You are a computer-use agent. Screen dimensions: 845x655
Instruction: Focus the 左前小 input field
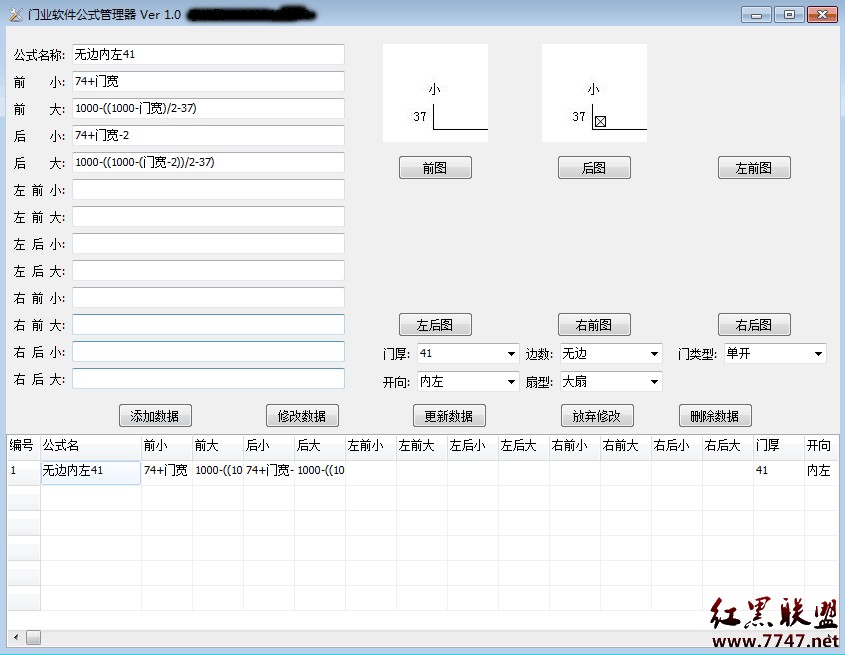coord(209,190)
